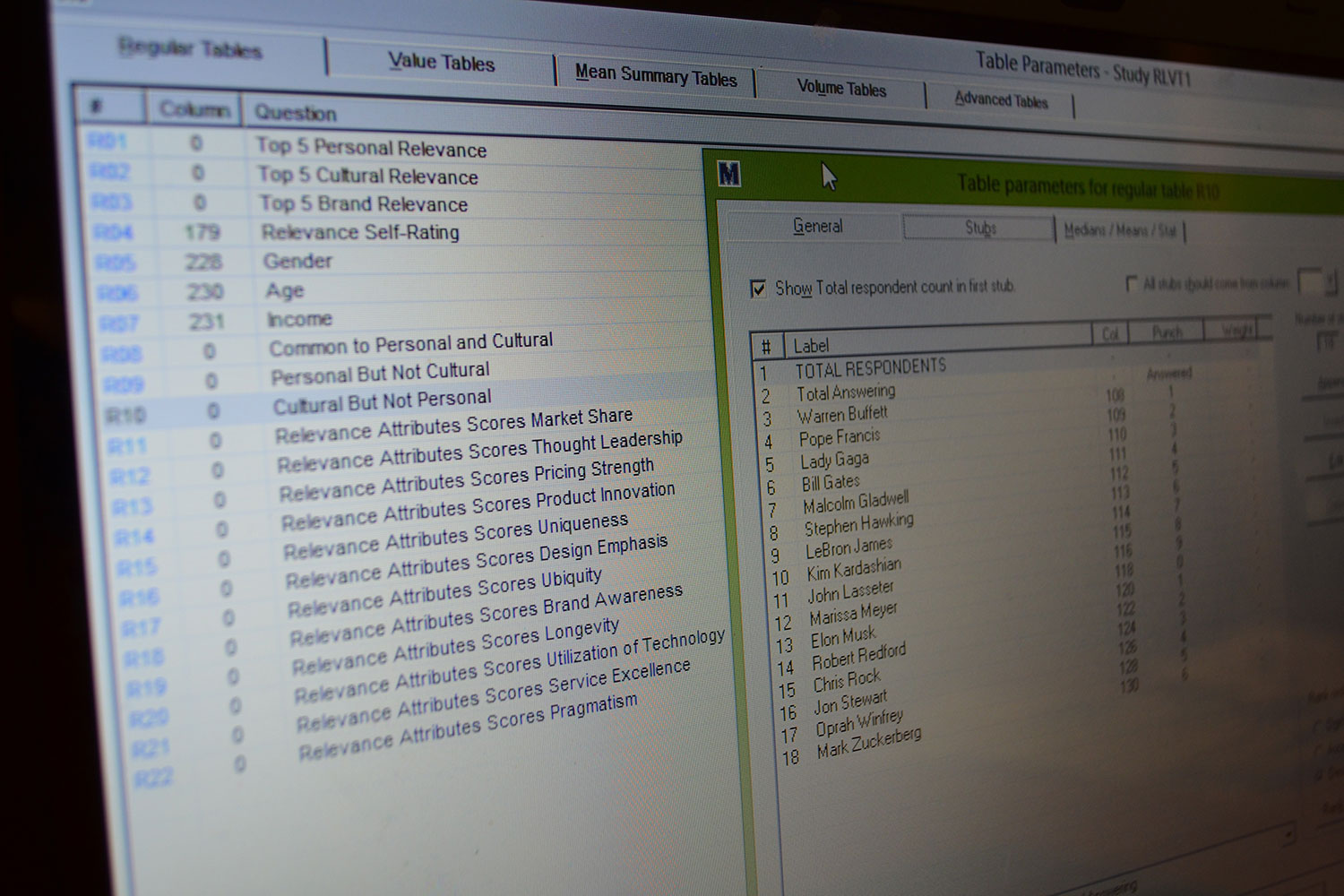Viewport: 1344px width, 896px height.
Task: Select Common to Personal and Cultural row
Action: click(x=411, y=343)
